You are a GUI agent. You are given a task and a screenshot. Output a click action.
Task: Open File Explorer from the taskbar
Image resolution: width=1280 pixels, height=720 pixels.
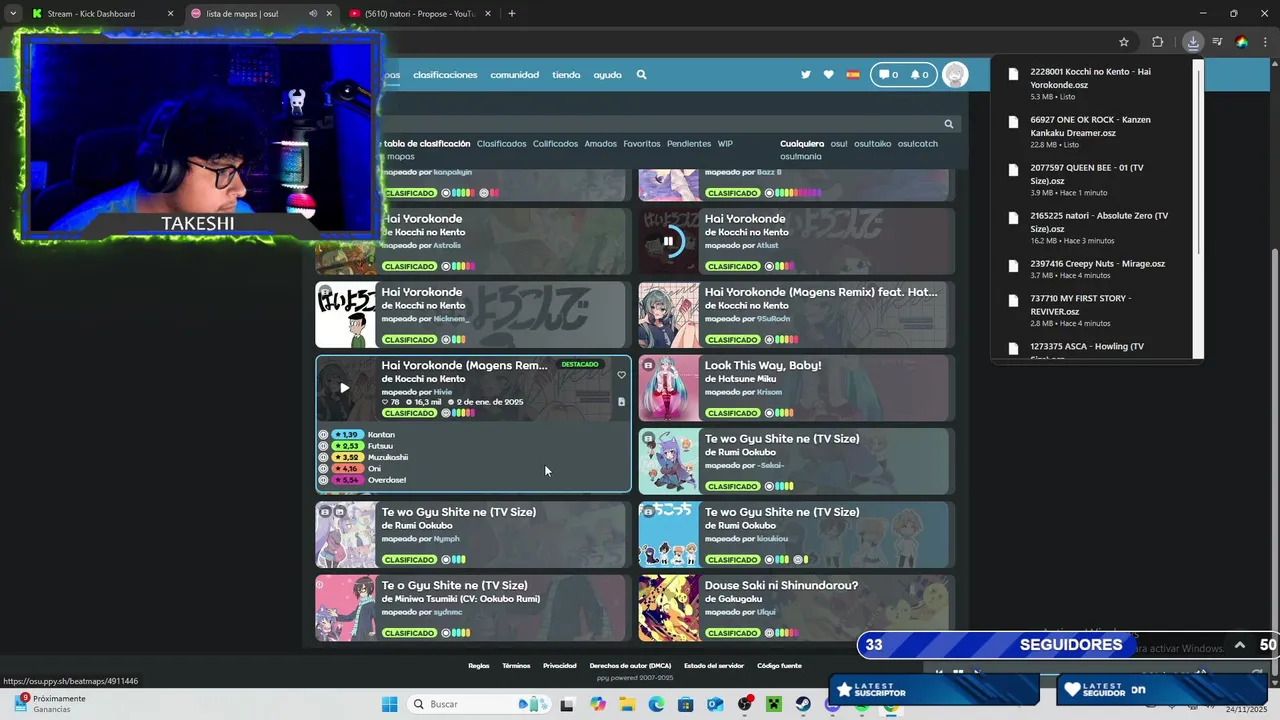627,704
